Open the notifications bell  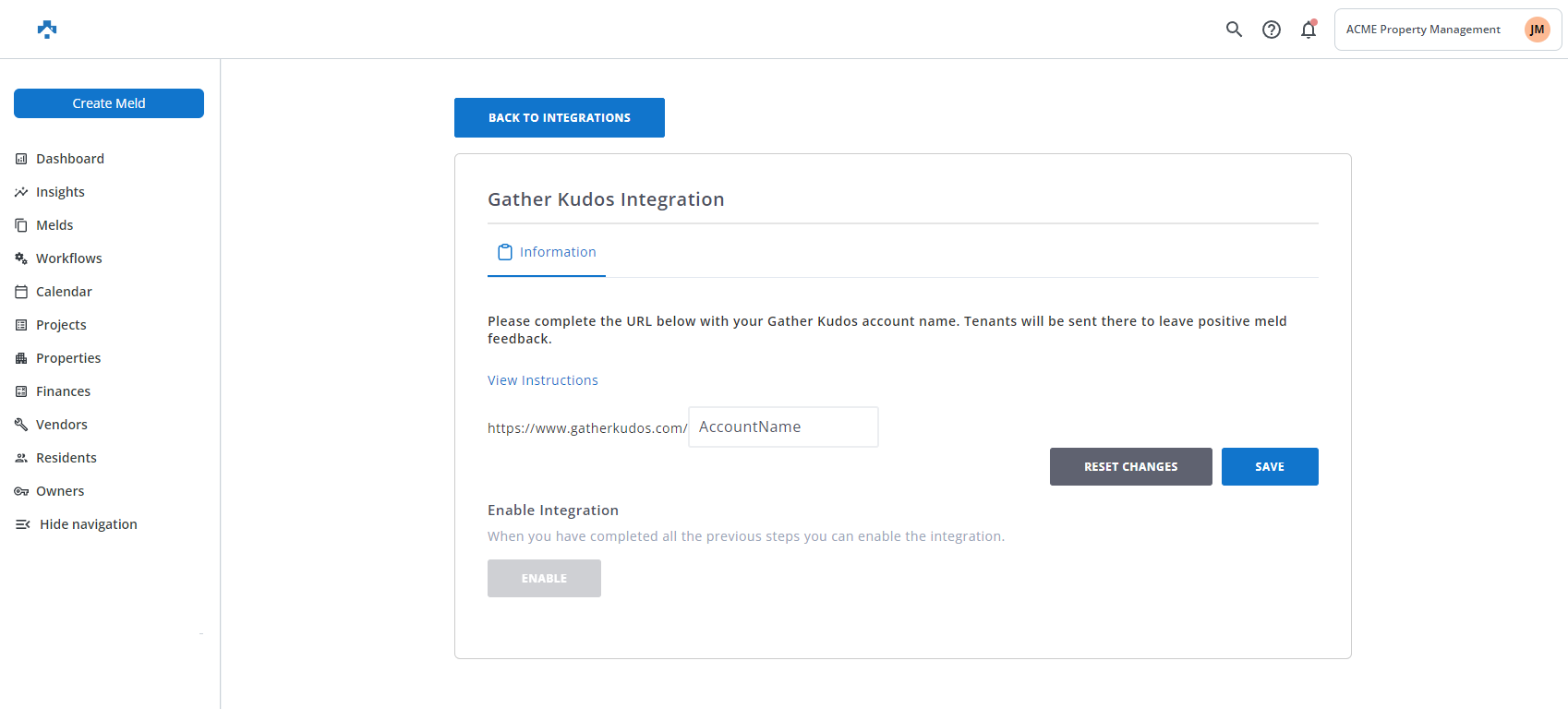point(1309,30)
